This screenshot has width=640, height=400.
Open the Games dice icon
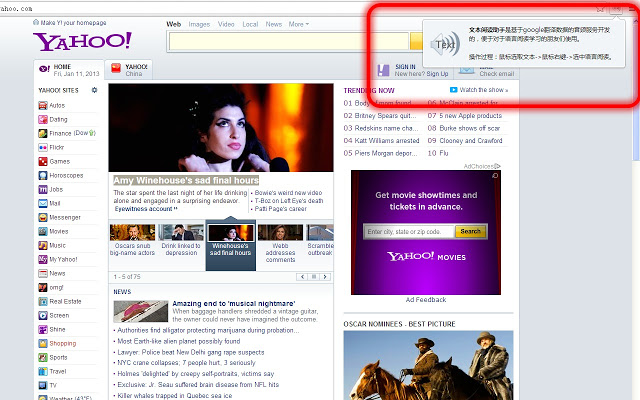click(x=43, y=162)
